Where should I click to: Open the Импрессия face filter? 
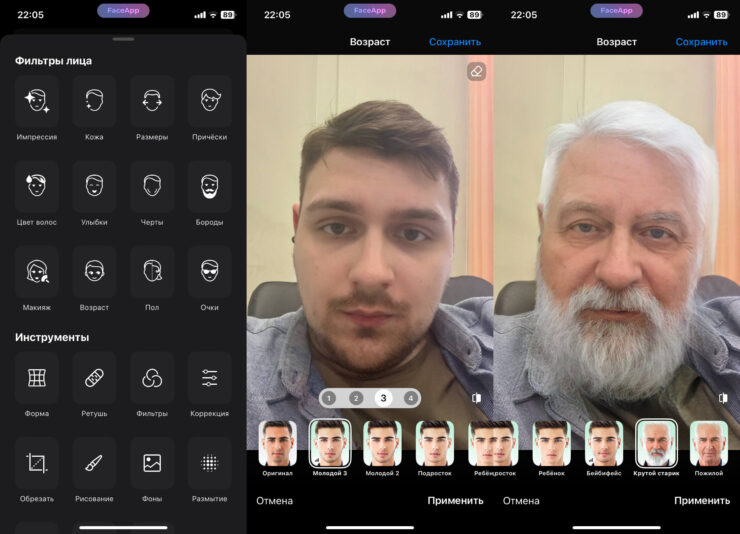(37, 102)
